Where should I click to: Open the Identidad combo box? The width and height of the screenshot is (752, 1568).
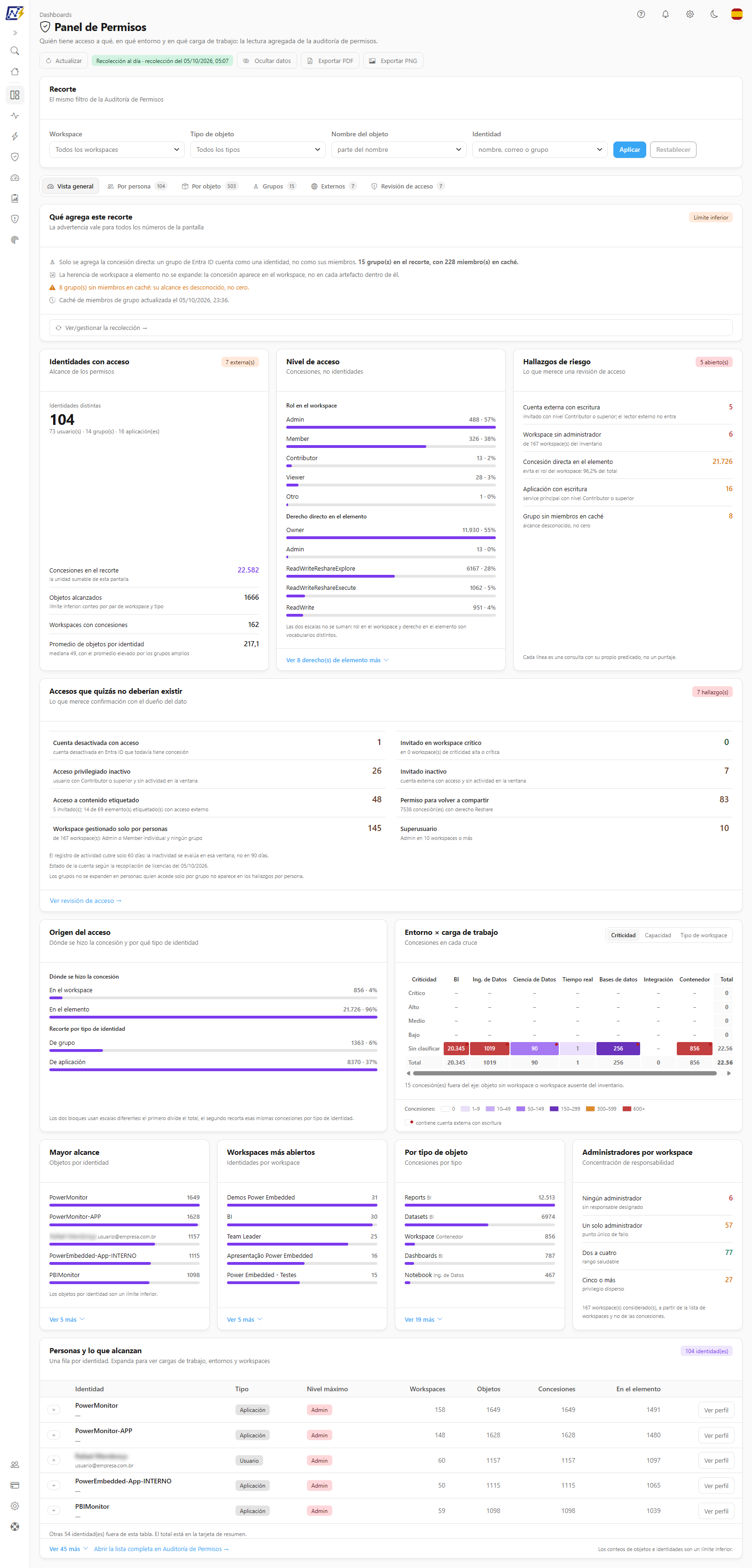coord(540,150)
